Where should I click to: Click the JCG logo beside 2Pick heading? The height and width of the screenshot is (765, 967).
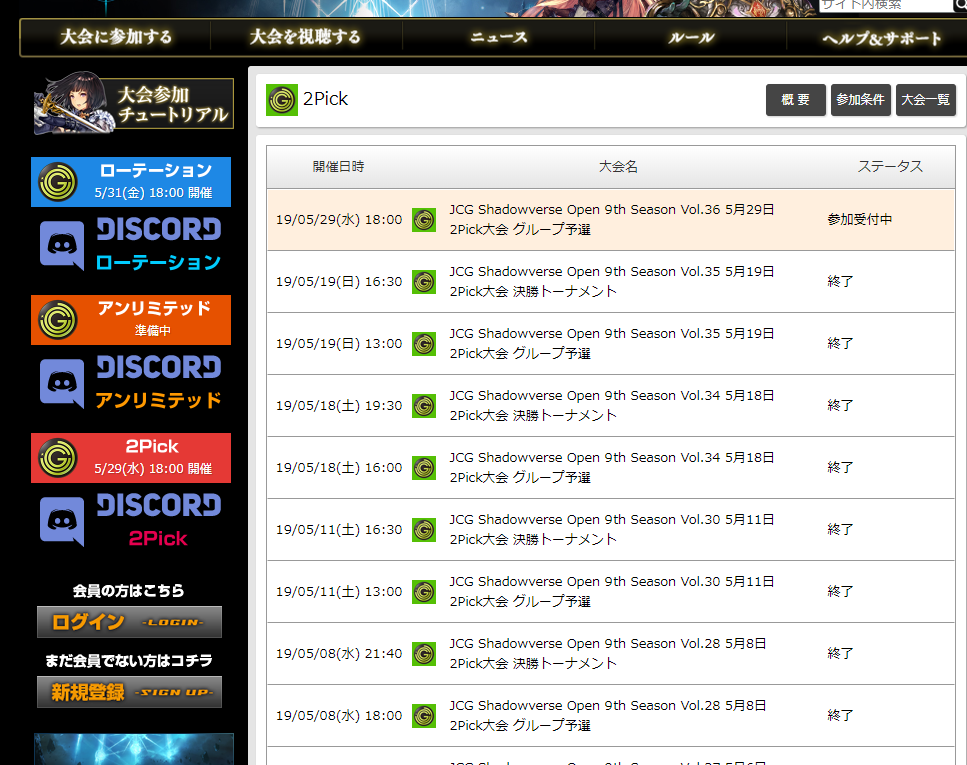point(282,99)
